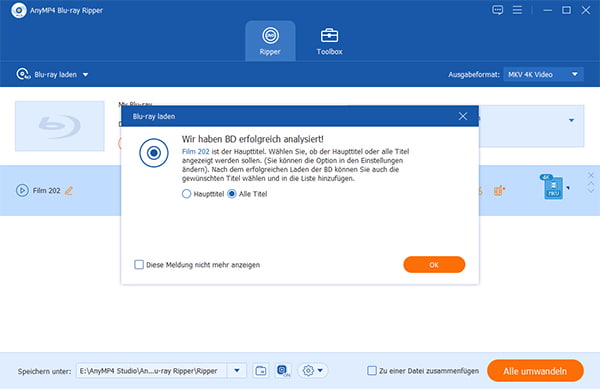600x389 pixels.
Task: Click the Film 202 title name
Action: (x=46, y=190)
